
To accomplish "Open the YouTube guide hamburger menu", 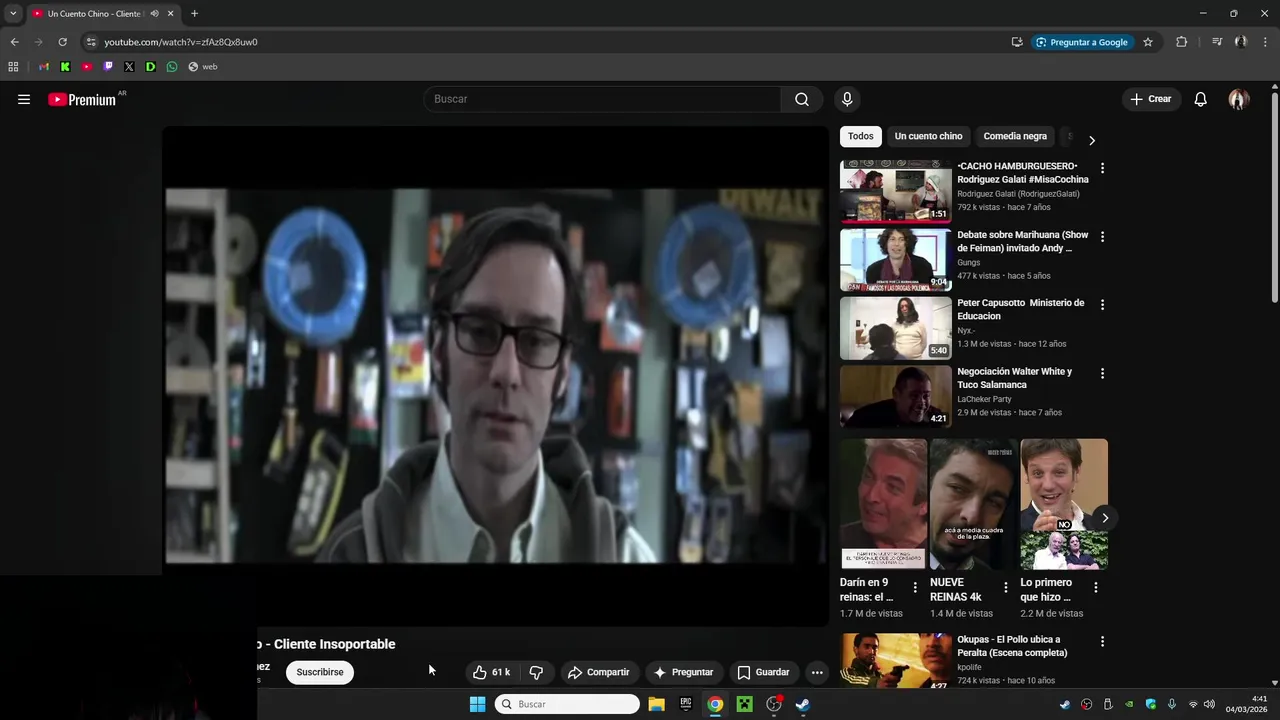I will coord(24,99).
